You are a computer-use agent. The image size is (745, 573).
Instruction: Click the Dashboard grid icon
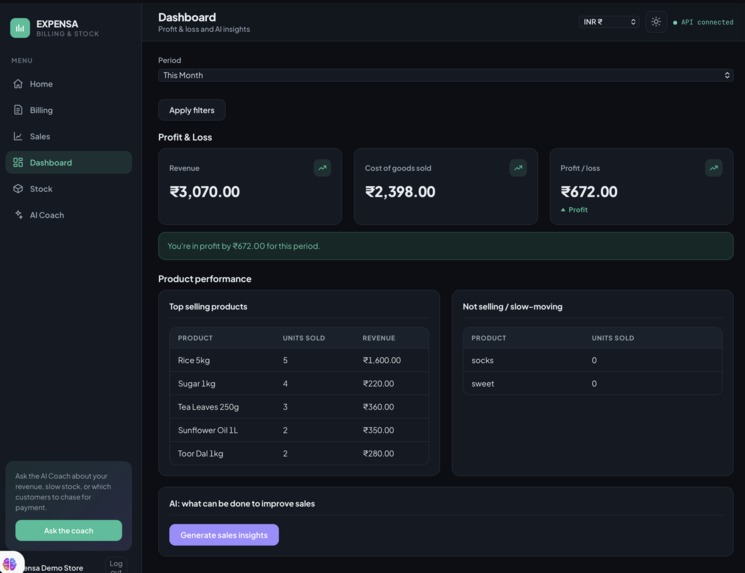[x=18, y=162]
